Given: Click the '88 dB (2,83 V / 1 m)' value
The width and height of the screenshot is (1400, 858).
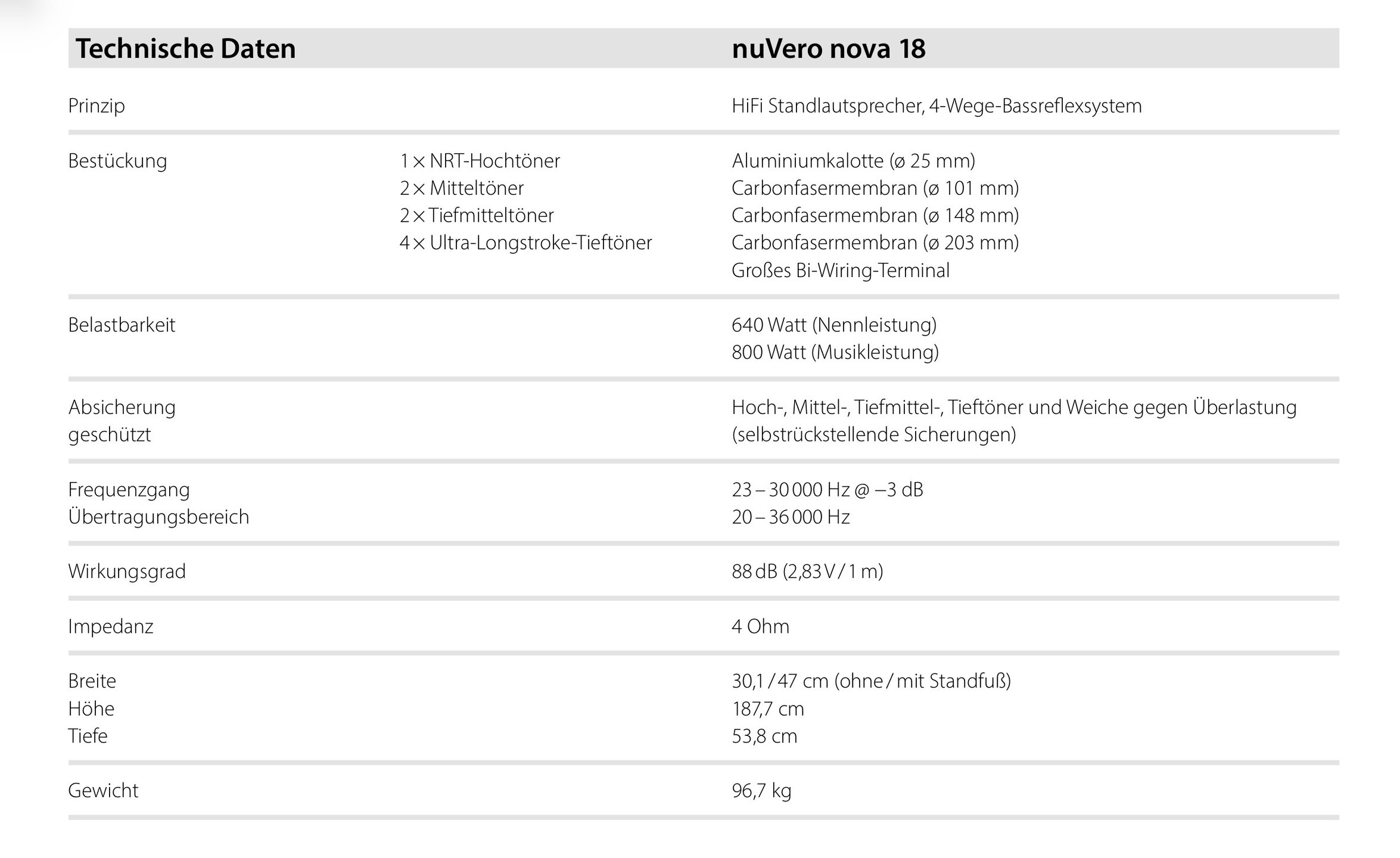Looking at the screenshot, I should click(x=807, y=571).
